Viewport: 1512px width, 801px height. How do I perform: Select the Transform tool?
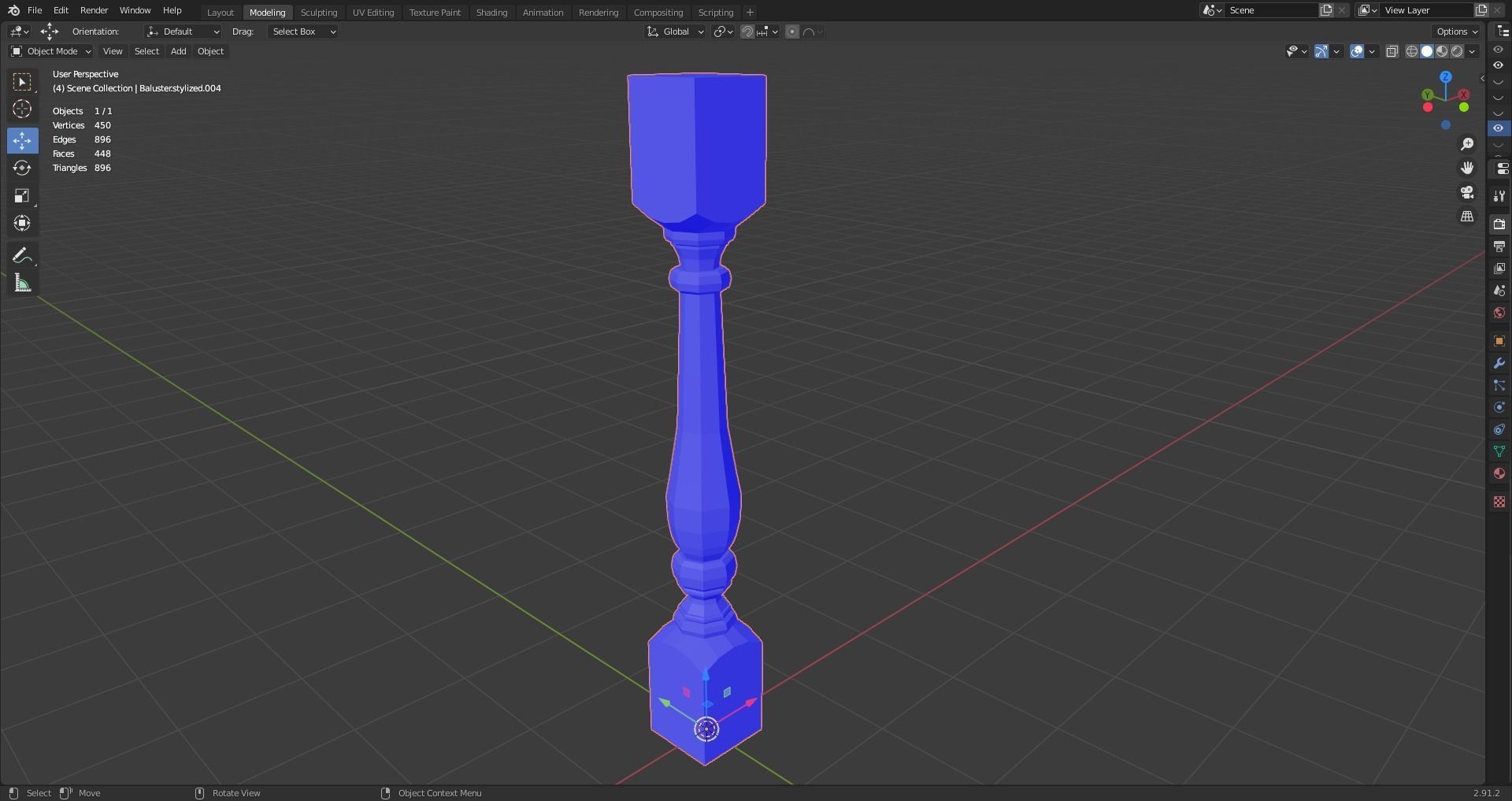pyautogui.click(x=22, y=223)
